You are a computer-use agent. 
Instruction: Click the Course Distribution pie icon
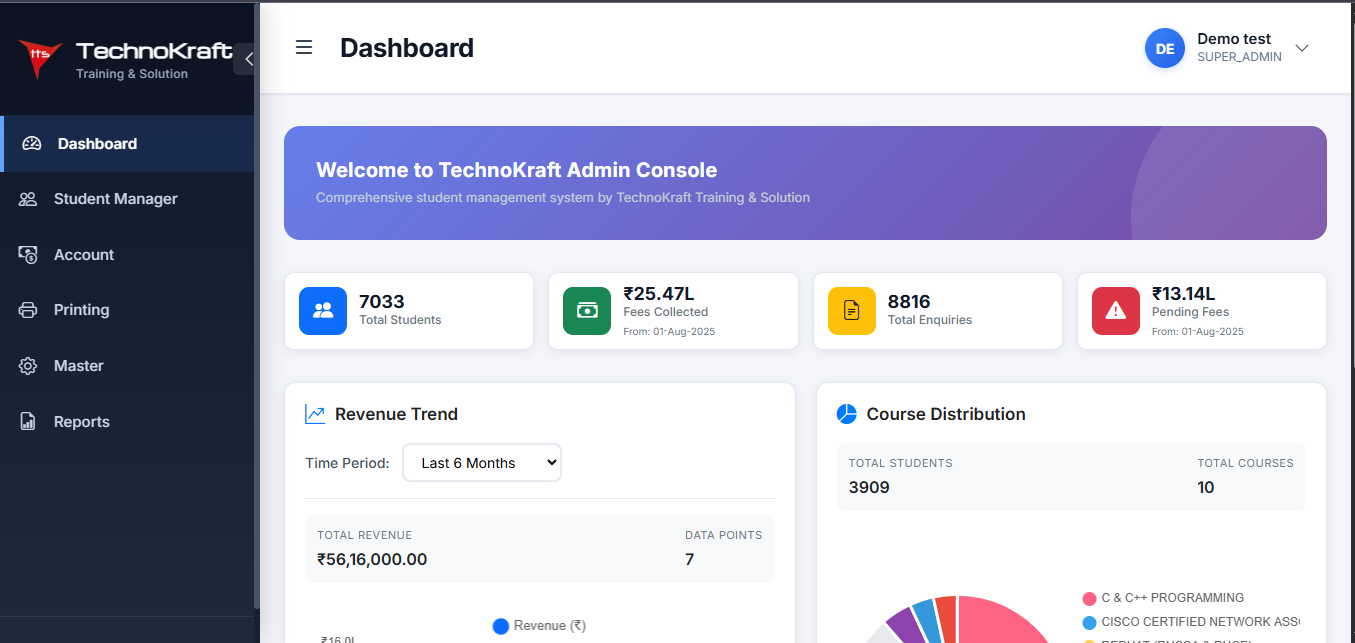[x=847, y=414]
